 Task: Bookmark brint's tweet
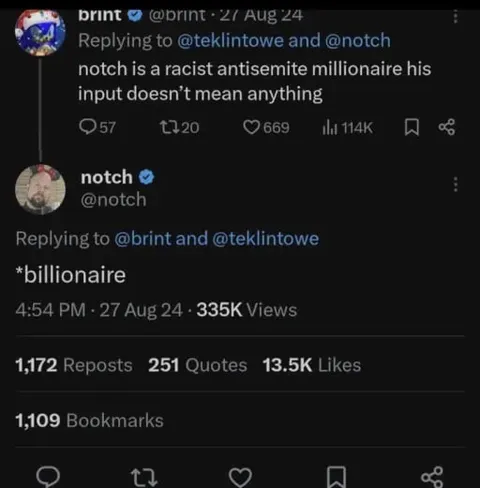coord(411,128)
